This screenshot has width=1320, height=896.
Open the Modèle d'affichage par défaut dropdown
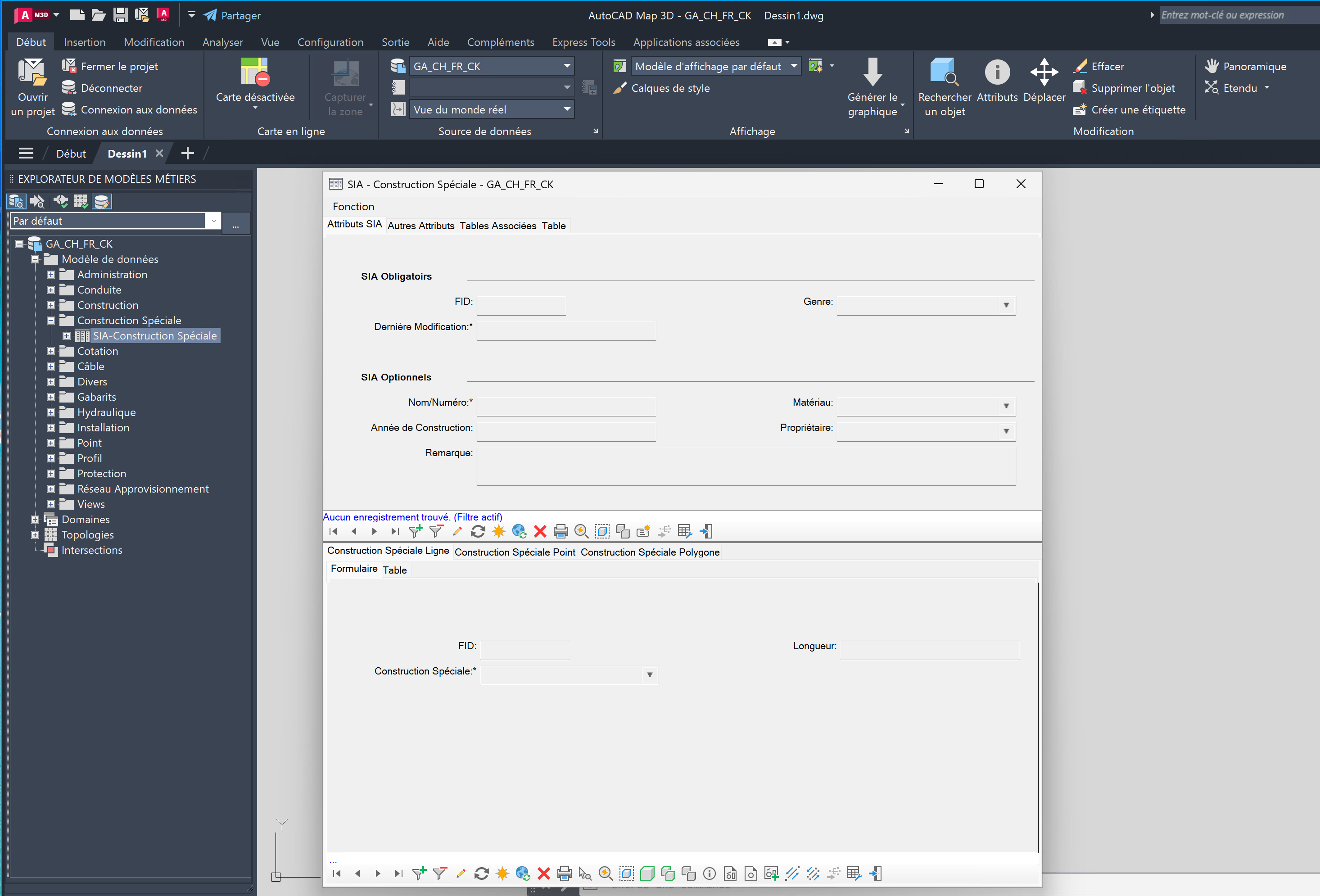(x=793, y=66)
